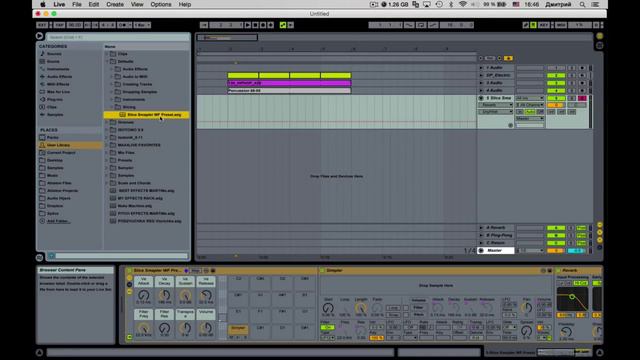Viewport: 640px width, 360px height.
Task: Toggle Draw Mode pencil button
Action: coord(526,25)
